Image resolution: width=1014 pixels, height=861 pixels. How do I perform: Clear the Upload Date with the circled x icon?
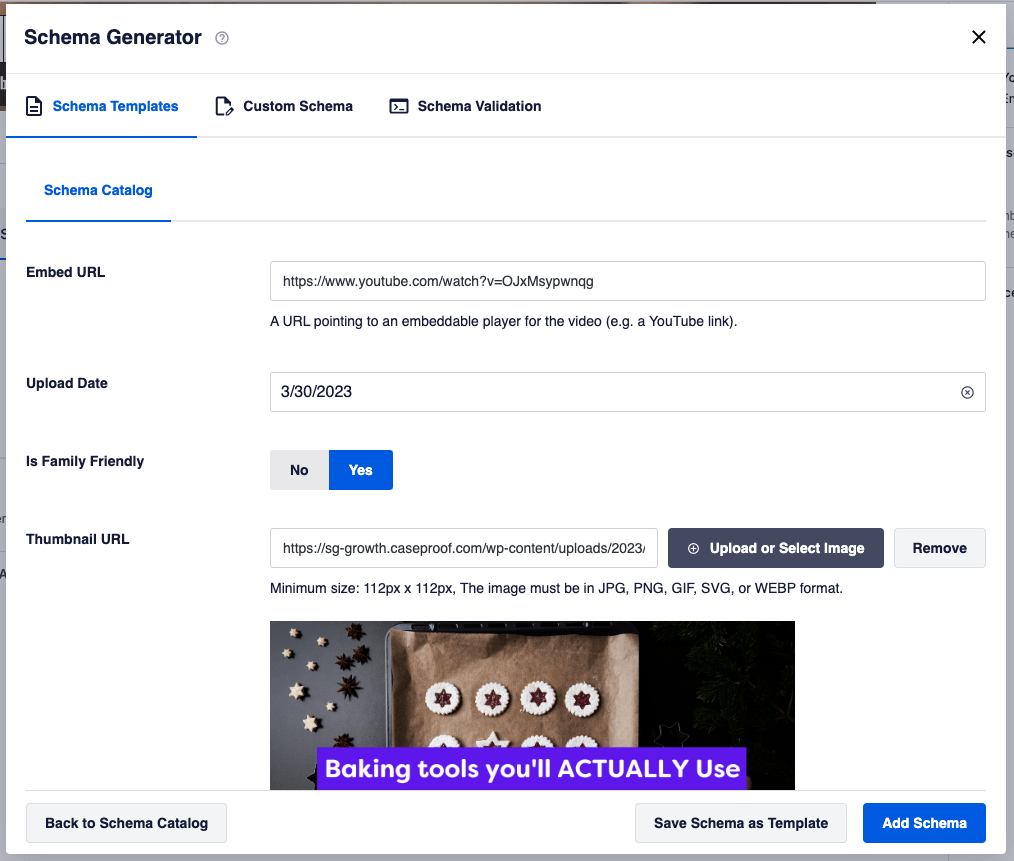click(967, 392)
